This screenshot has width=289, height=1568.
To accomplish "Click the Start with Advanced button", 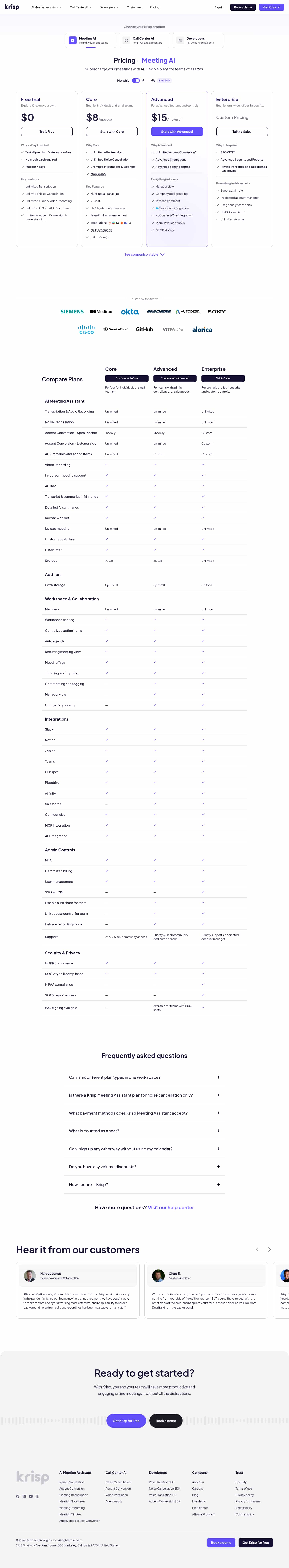I will [x=177, y=131].
